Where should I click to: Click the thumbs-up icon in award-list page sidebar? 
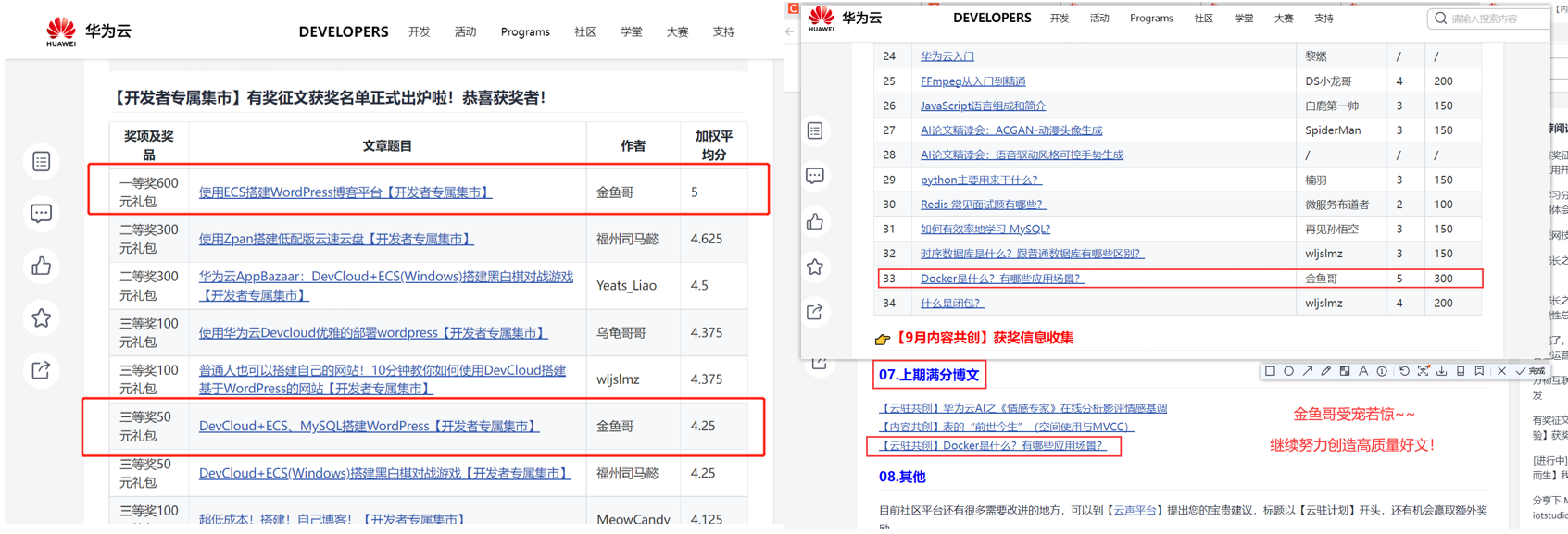[x=42, y=267]
